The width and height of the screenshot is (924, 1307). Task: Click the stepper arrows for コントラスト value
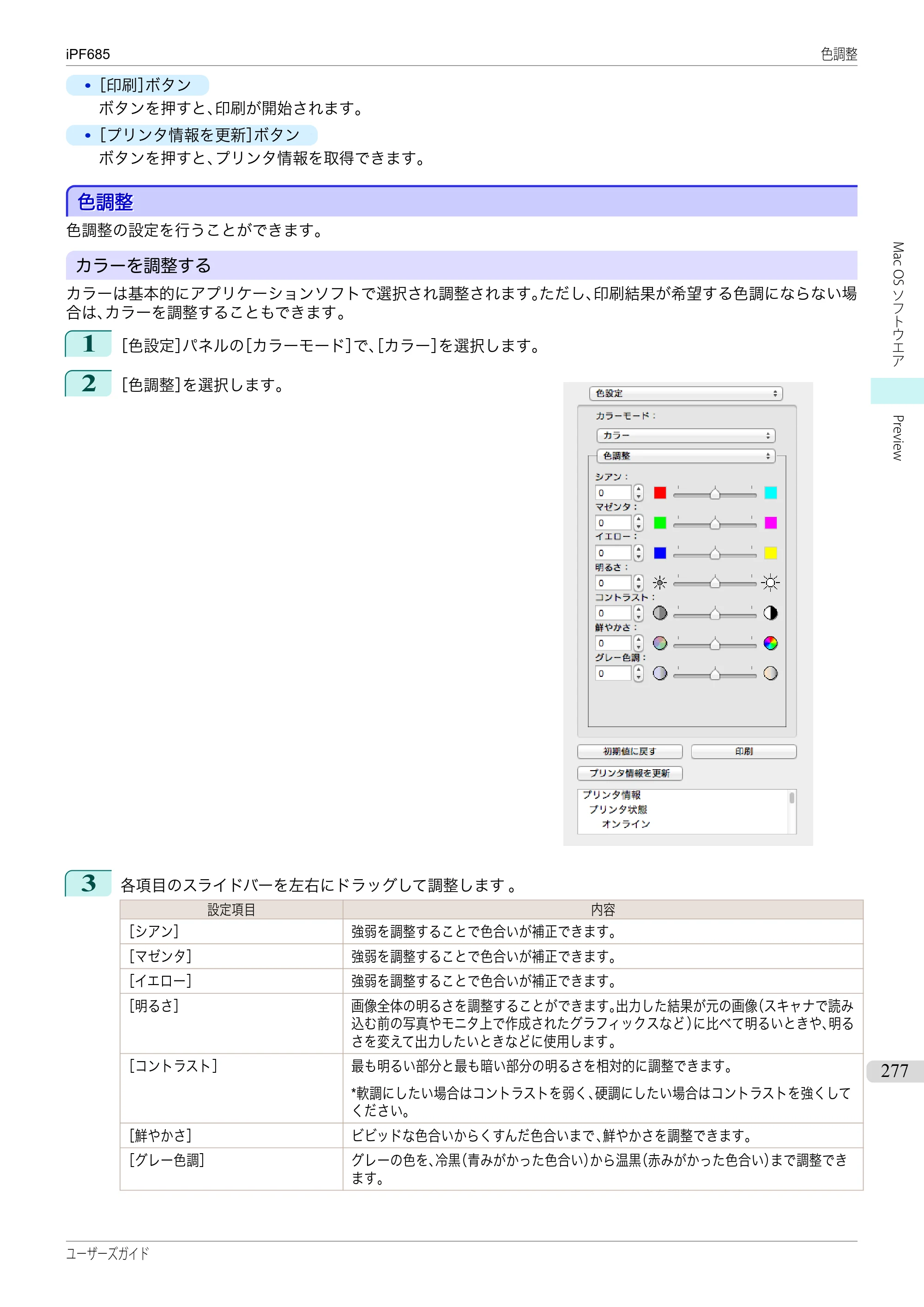pos(638,613)
